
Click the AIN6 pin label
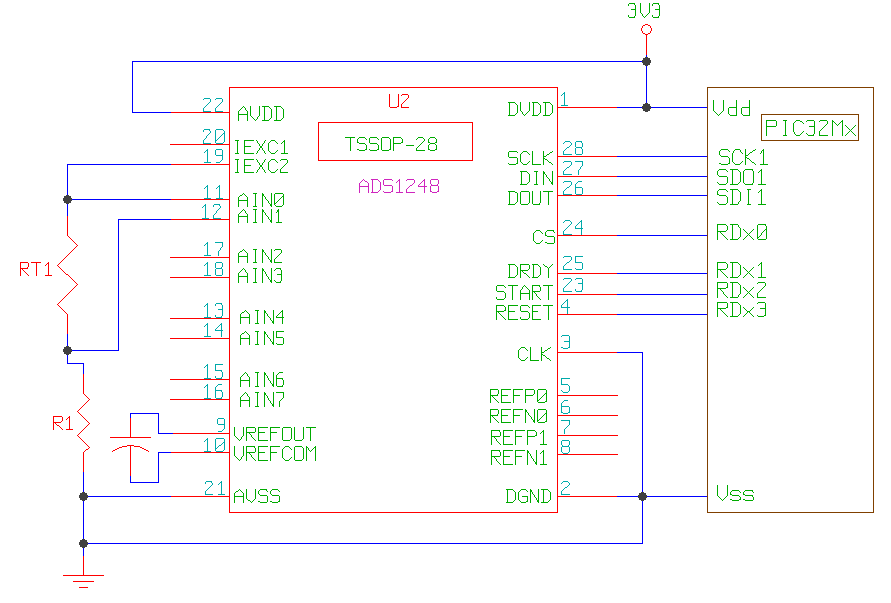coord(262,380)
